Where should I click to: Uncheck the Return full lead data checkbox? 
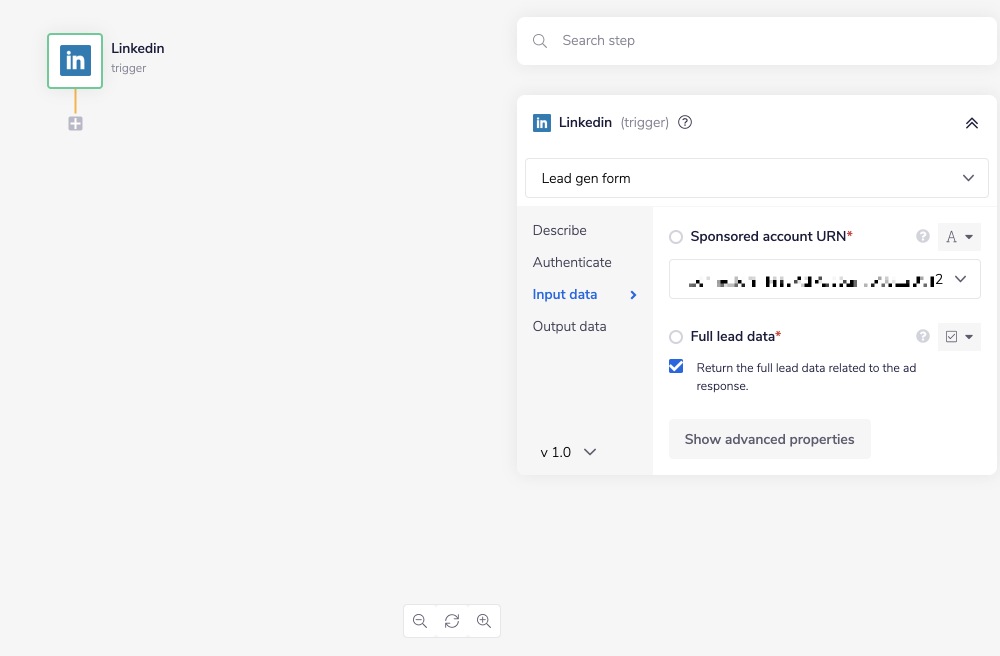[676, 367]
